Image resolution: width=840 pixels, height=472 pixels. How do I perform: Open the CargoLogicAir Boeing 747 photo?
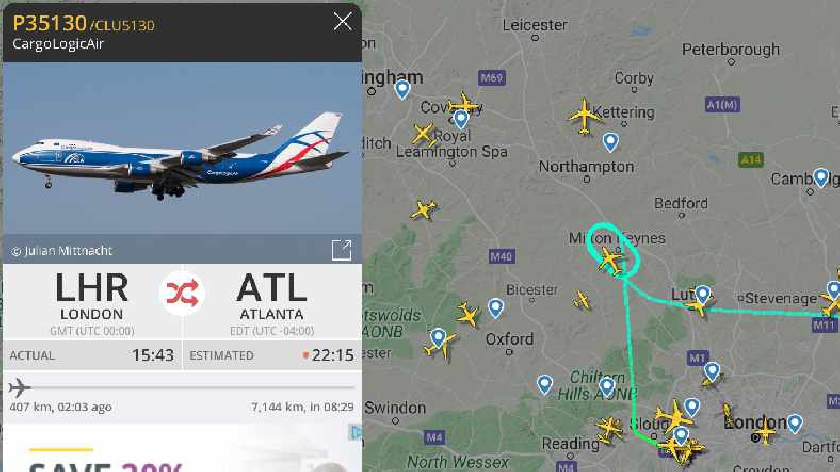182,155
